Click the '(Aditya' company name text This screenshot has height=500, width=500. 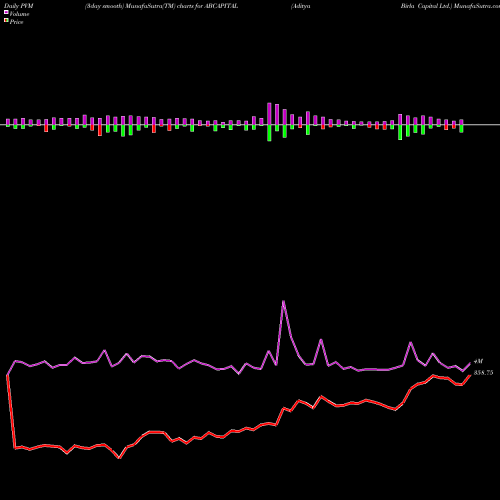tap(300, 6)
